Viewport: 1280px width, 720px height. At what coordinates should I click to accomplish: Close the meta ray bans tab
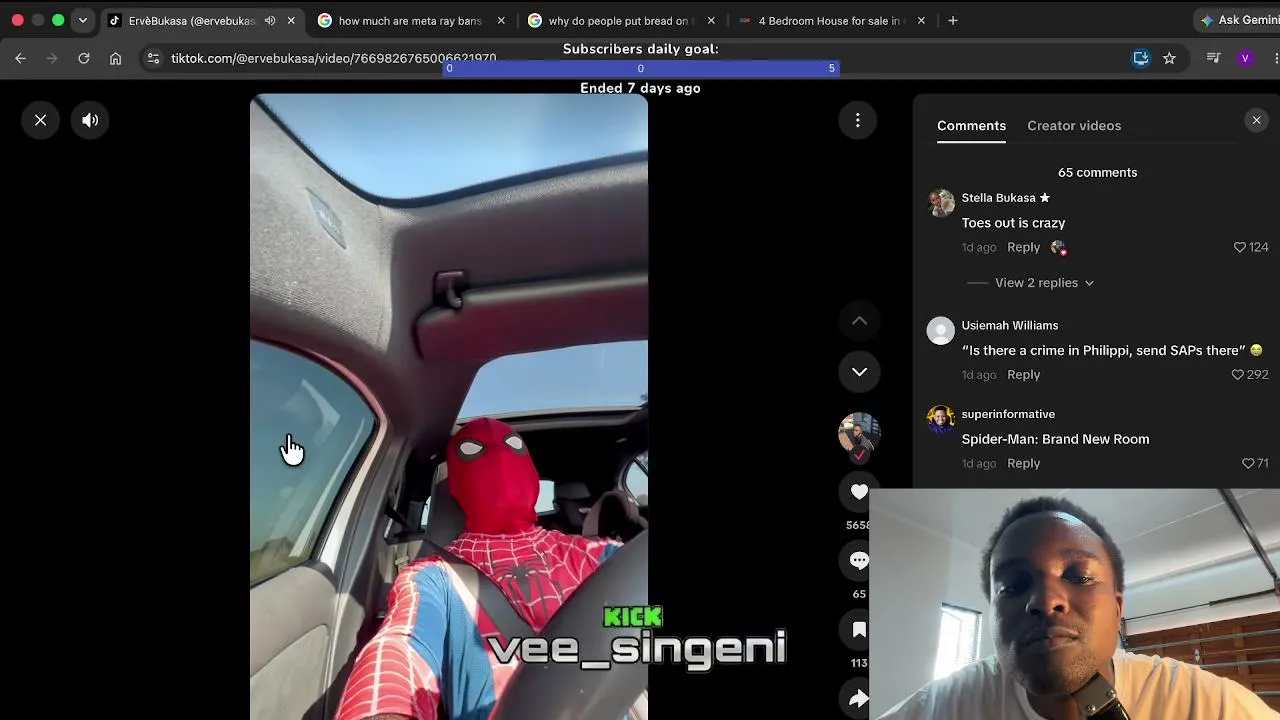[x=501, y=21]
